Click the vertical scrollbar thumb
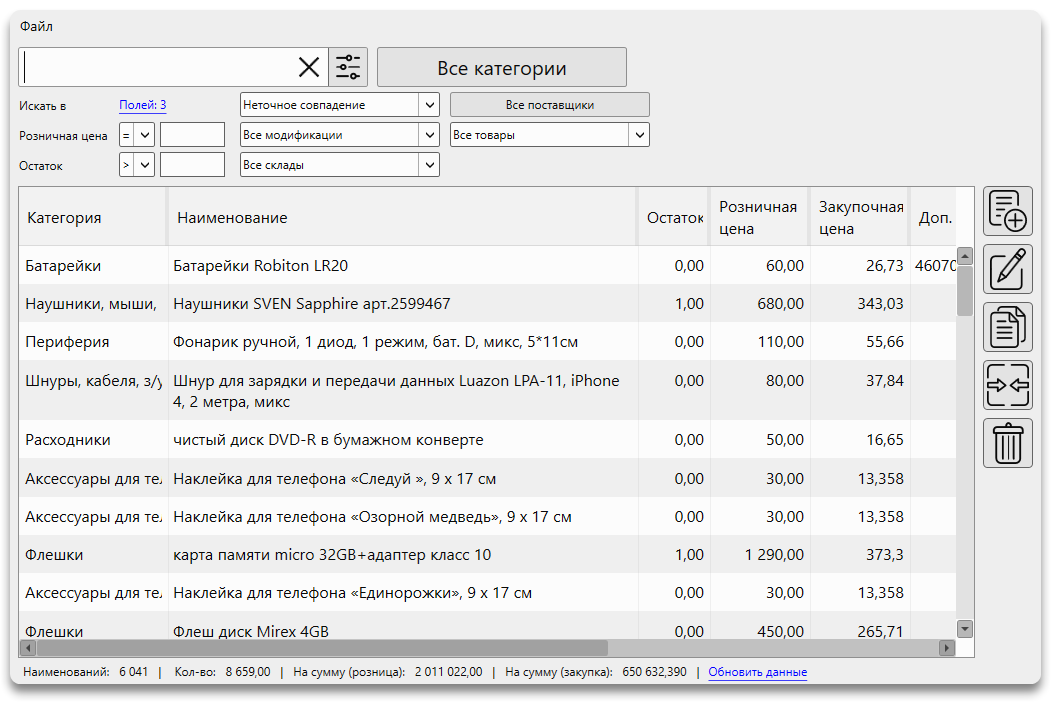This screenshot has width=1051, height=702. pyautogui.click(x=965, y=291)
